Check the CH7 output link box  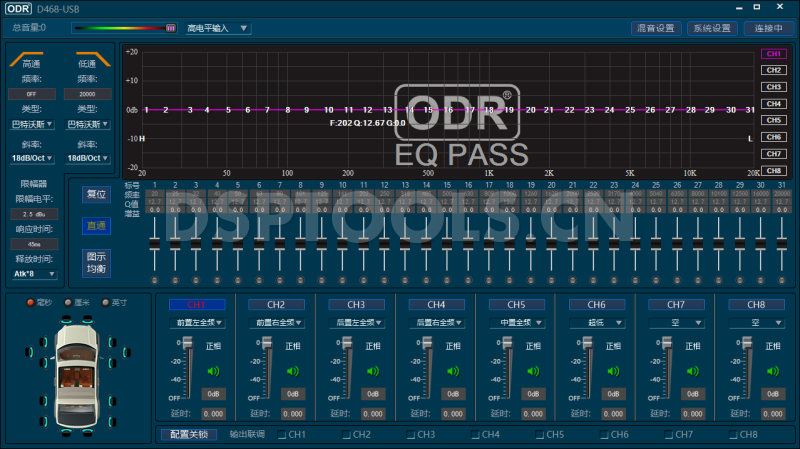tap(669, 435)
